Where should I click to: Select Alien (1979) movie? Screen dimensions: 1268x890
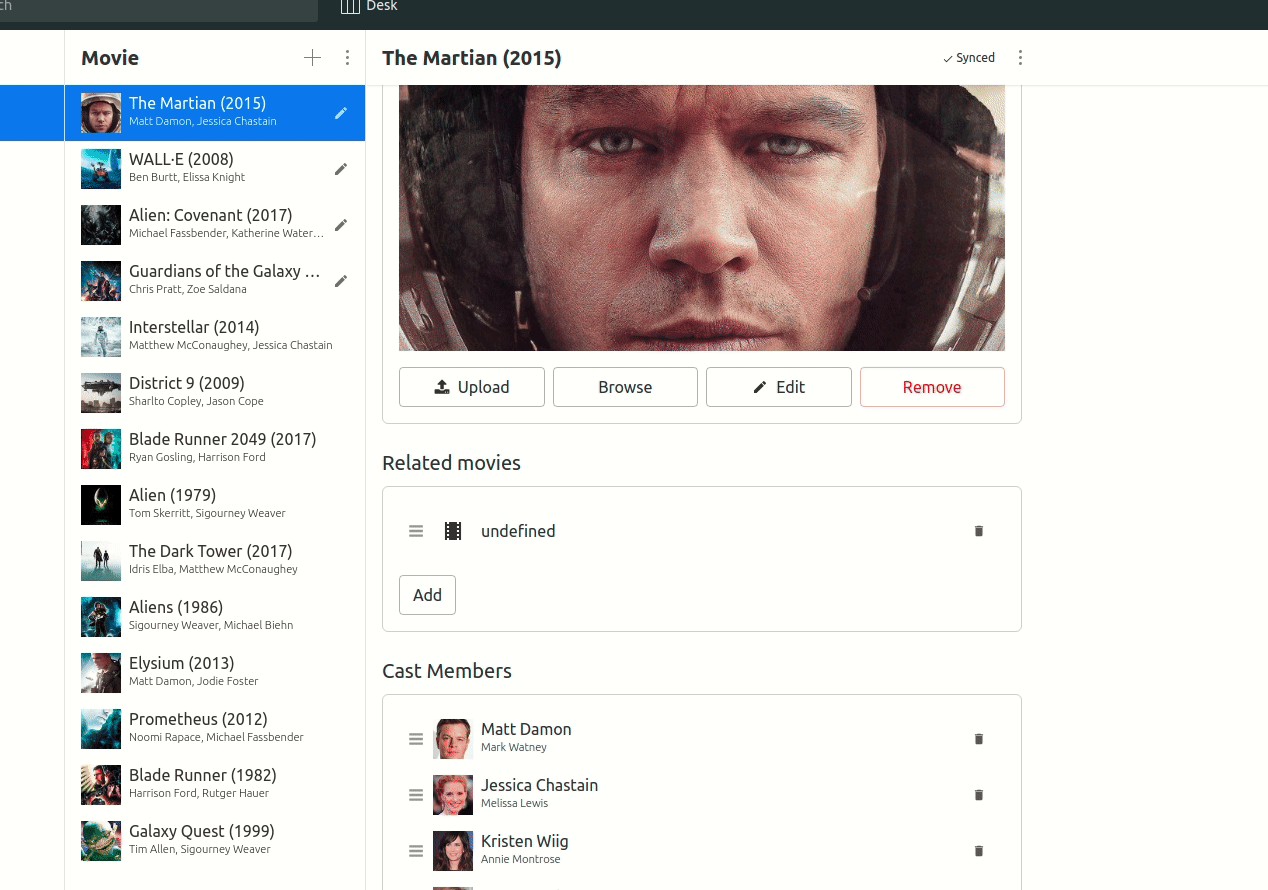(215, 505)
